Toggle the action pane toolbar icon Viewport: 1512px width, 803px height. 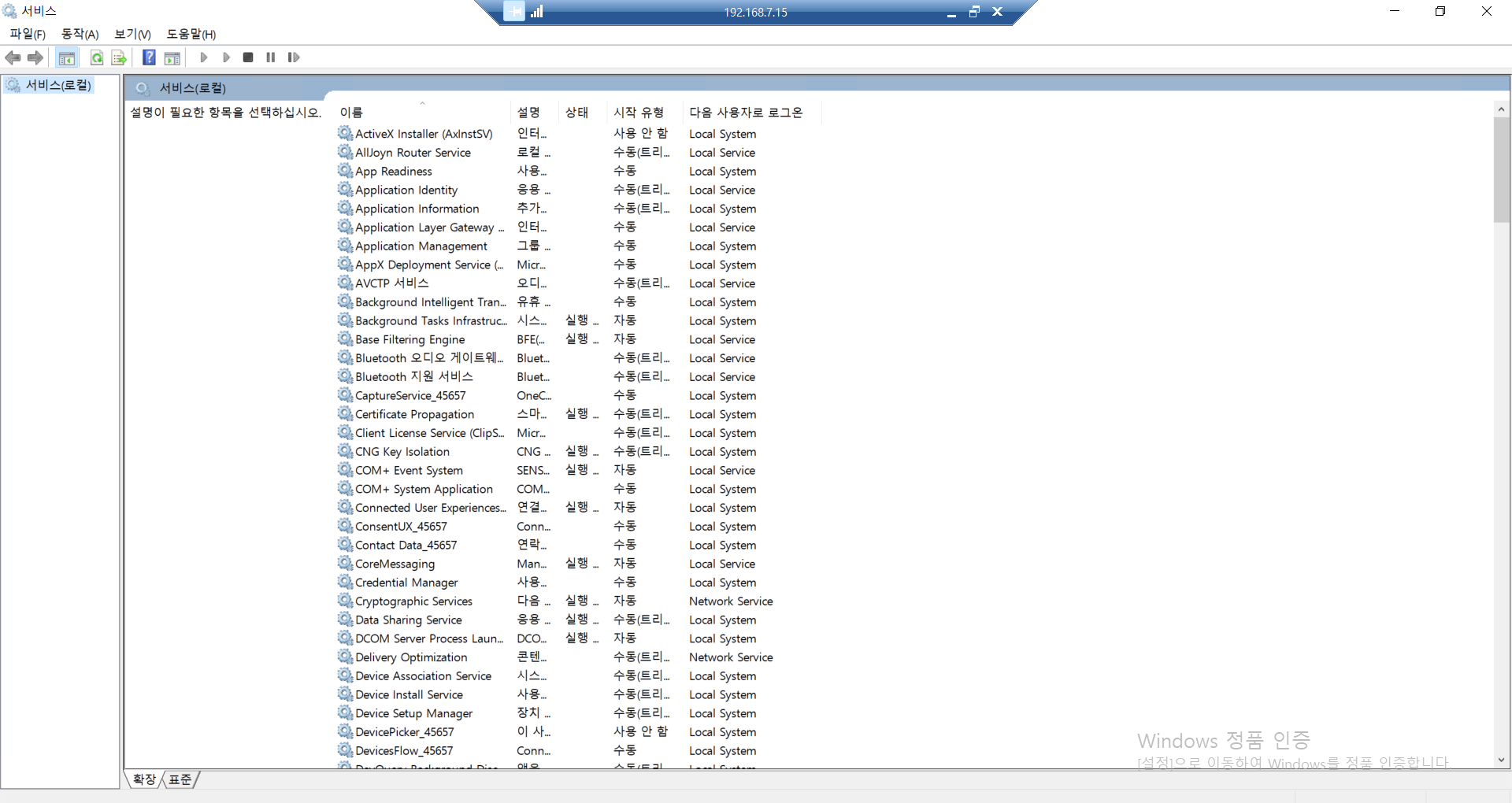[x=172, y=57]
